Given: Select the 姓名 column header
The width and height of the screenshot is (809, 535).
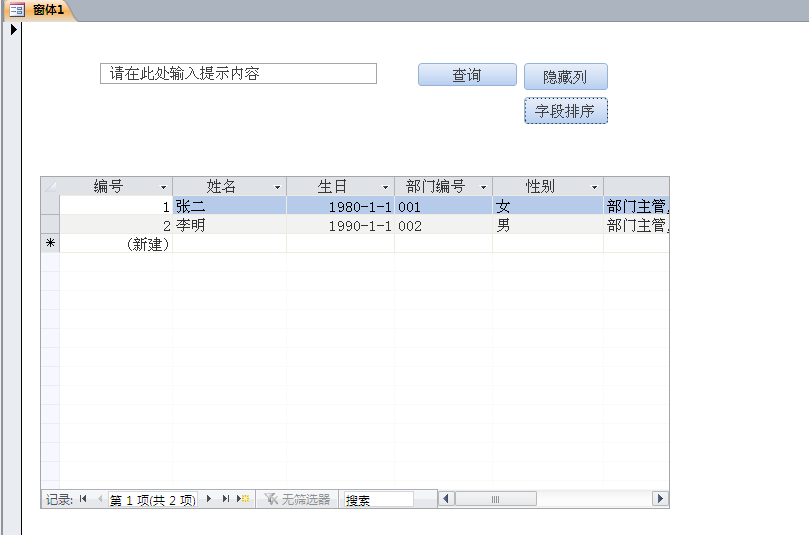Looking at the screenshot, I should 230,186.
